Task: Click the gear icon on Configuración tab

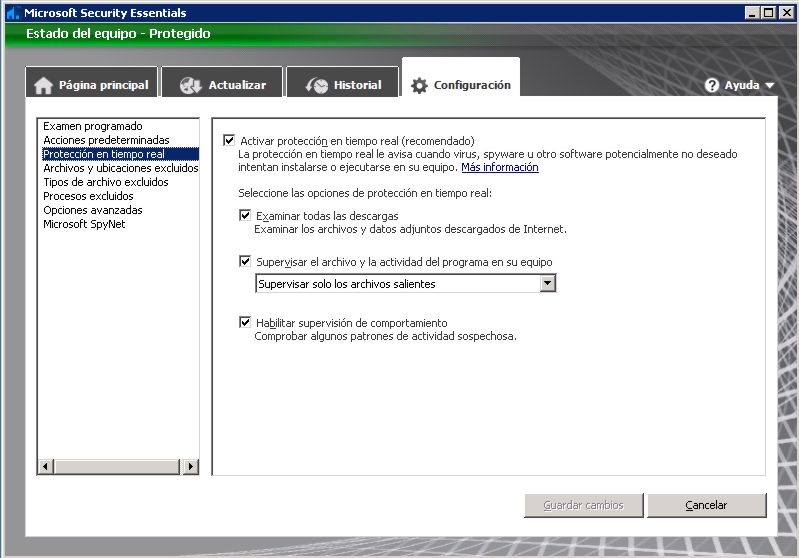Action: (x=419, y=86)
